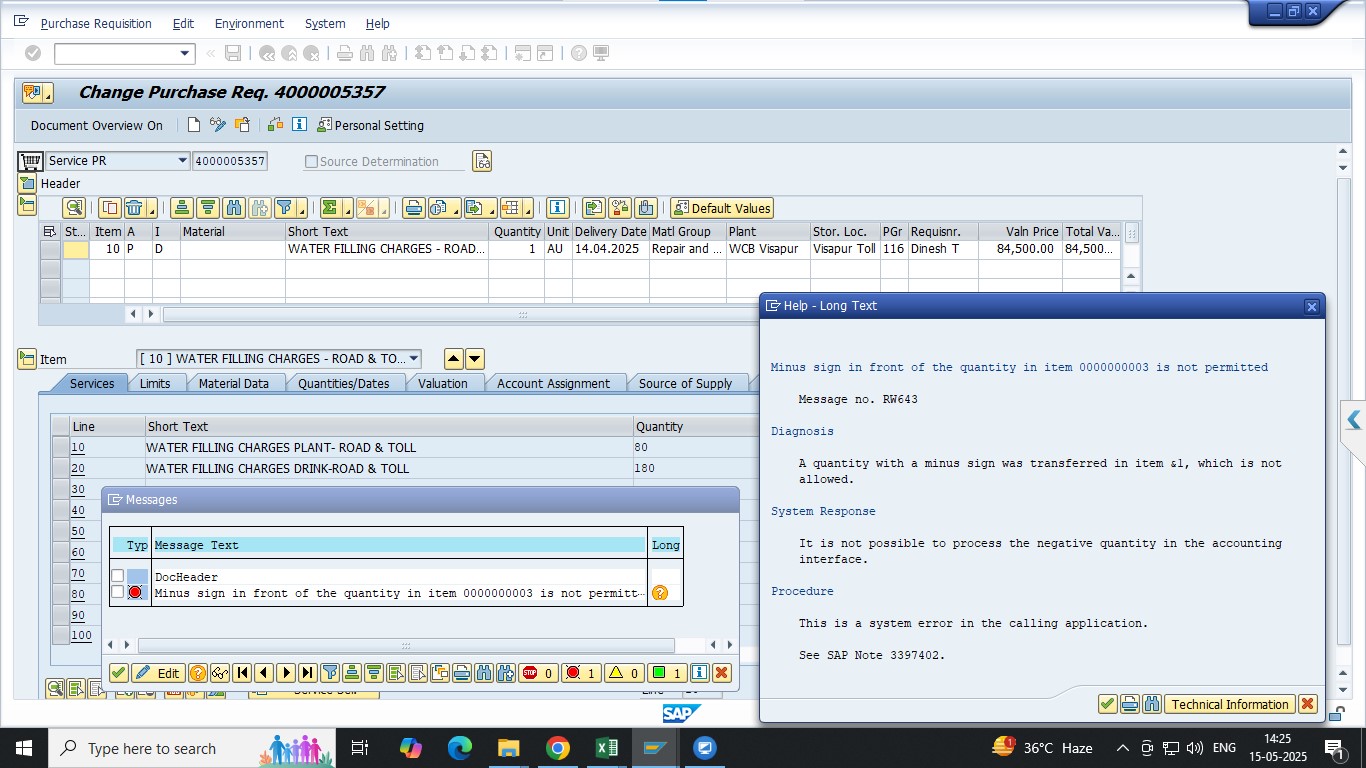
Task: Click the Summation total icon in the item toolbar
Action: [x=329, y=208]
